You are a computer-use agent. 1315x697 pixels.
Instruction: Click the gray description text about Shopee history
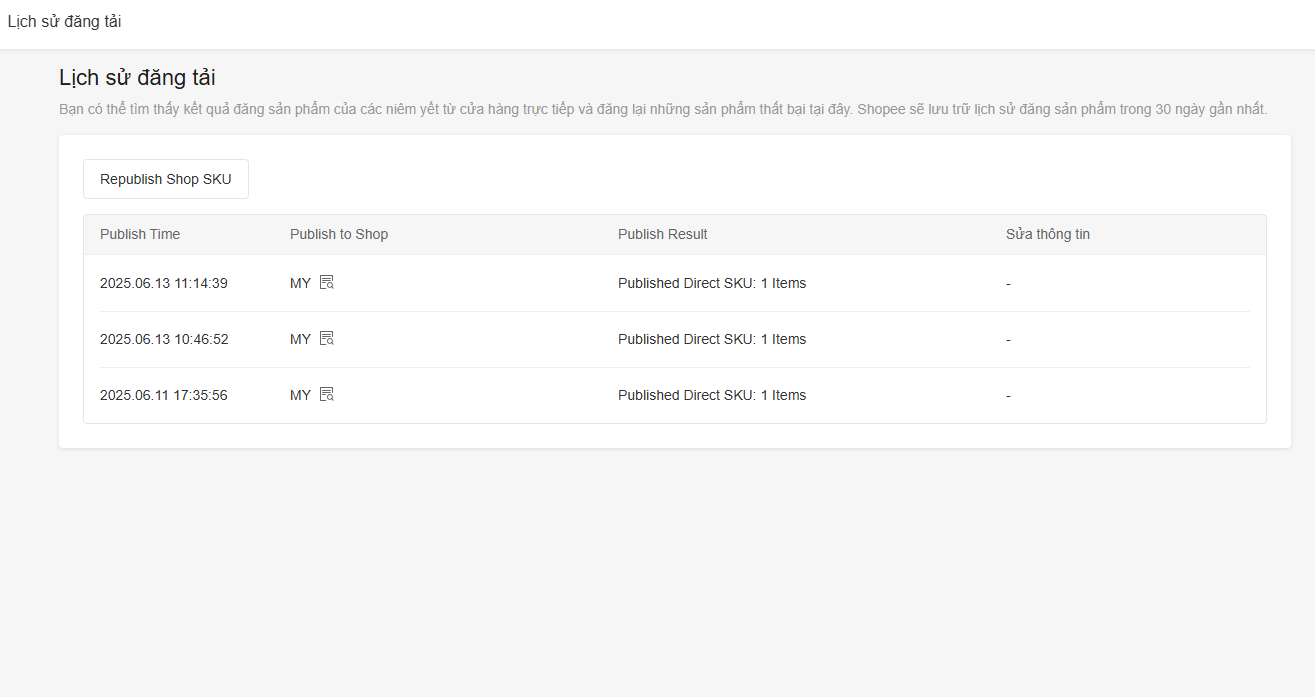pos(662,109)
